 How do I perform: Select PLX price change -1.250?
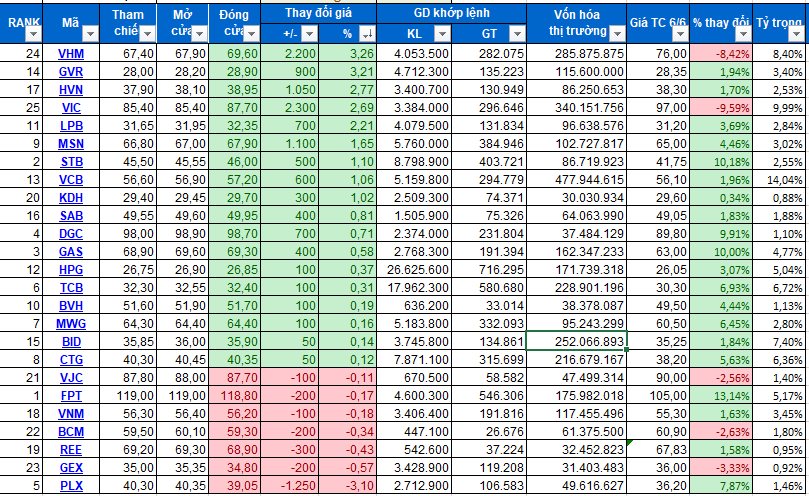click(x=290, y=486)
